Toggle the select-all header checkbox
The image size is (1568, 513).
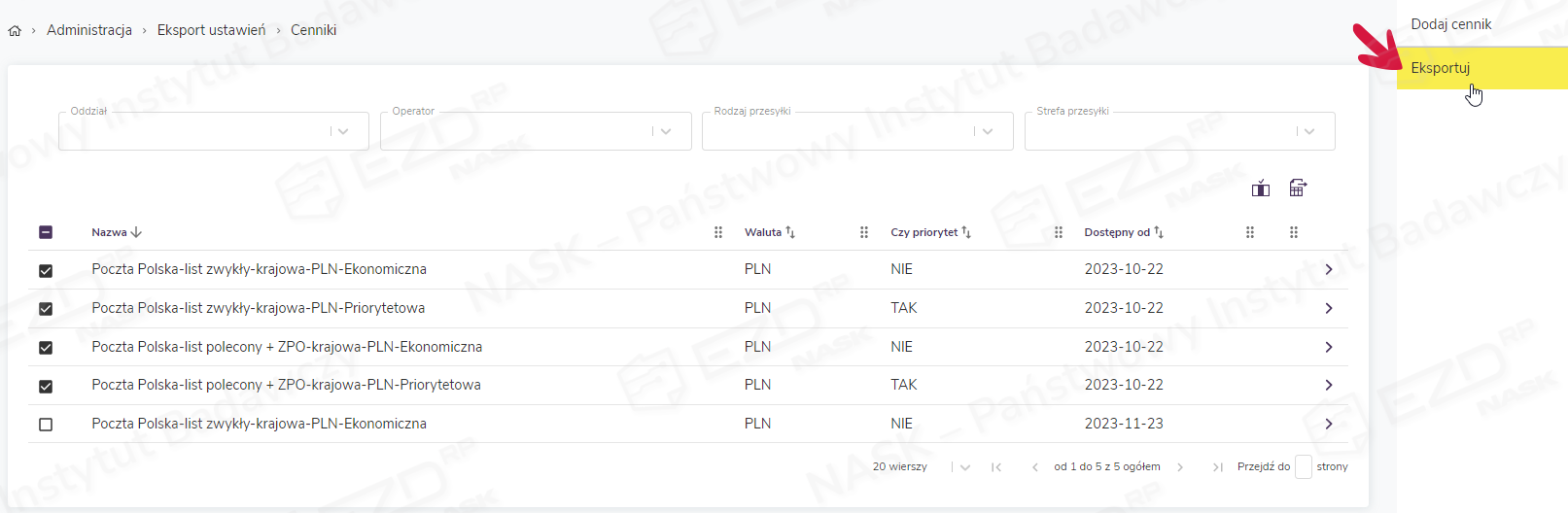pos(46,232)
